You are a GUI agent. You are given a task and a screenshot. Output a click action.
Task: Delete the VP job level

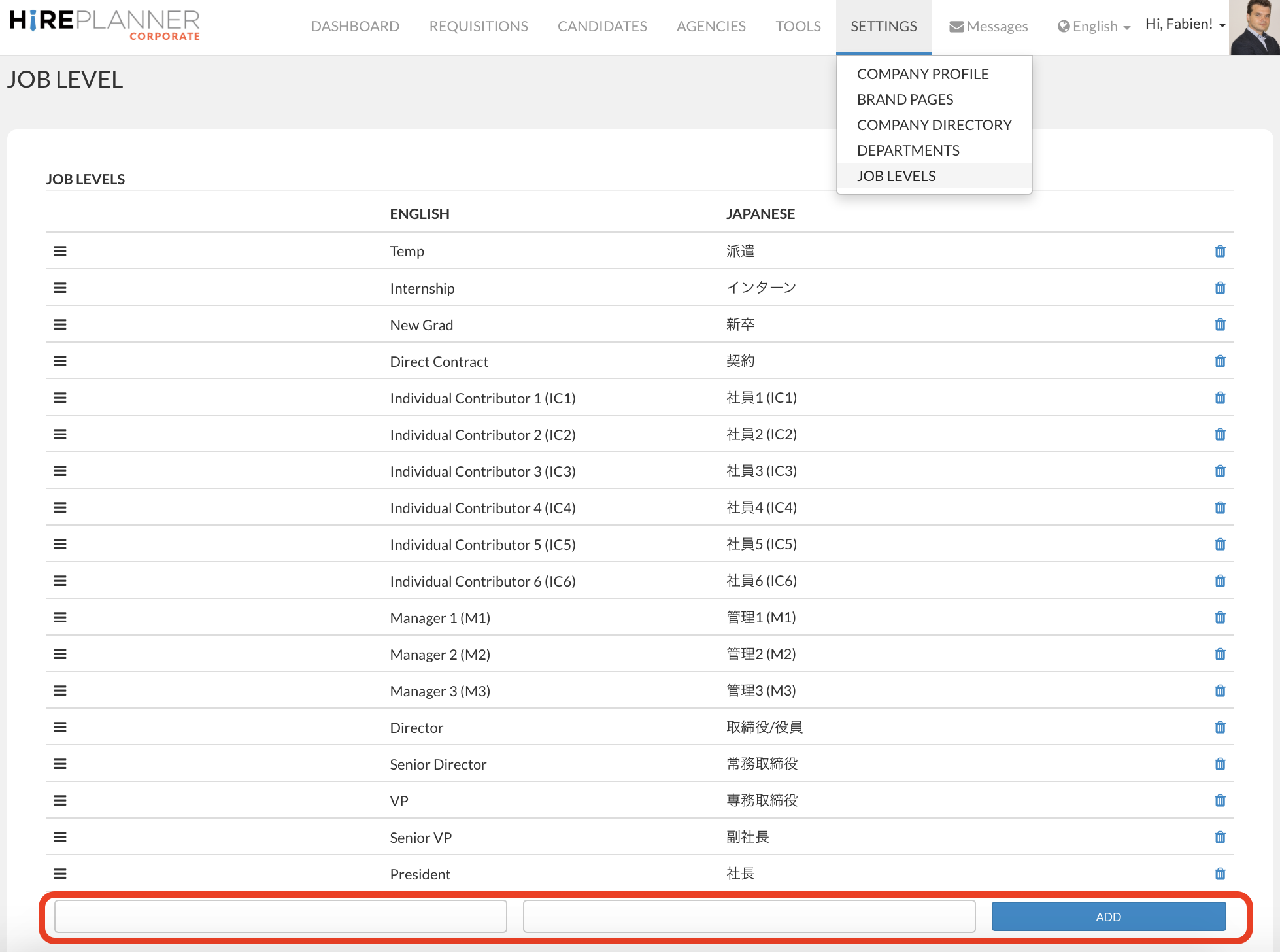tap(1220, 801)
